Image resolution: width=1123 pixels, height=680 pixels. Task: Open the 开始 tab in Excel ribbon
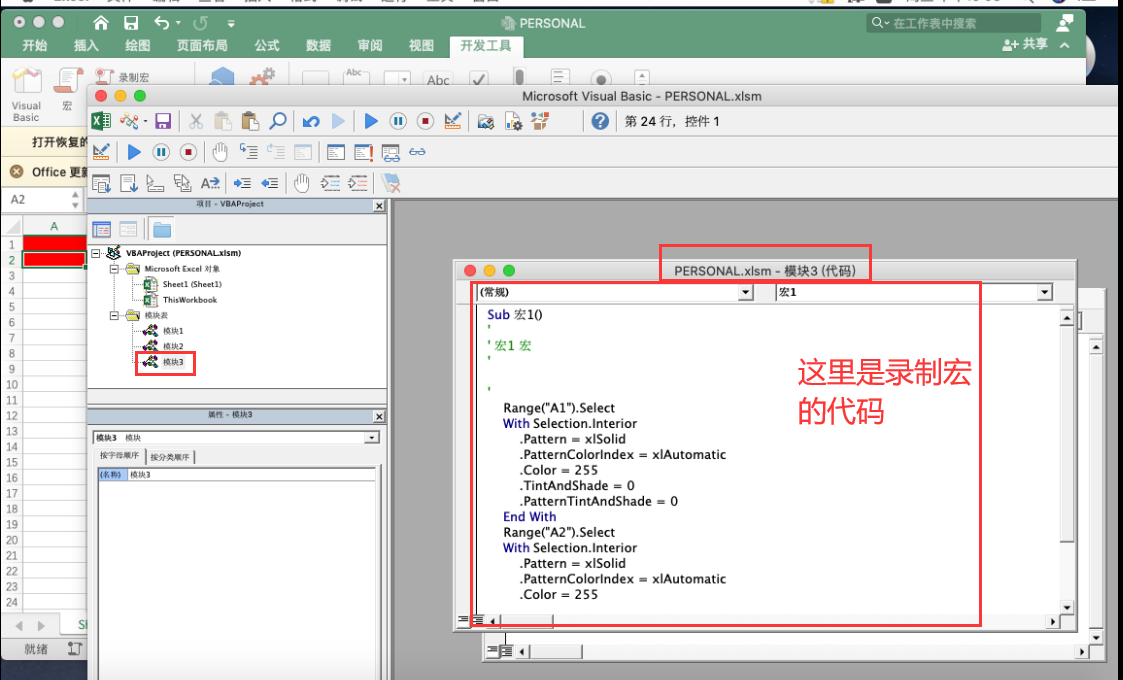tap(34, 46)
